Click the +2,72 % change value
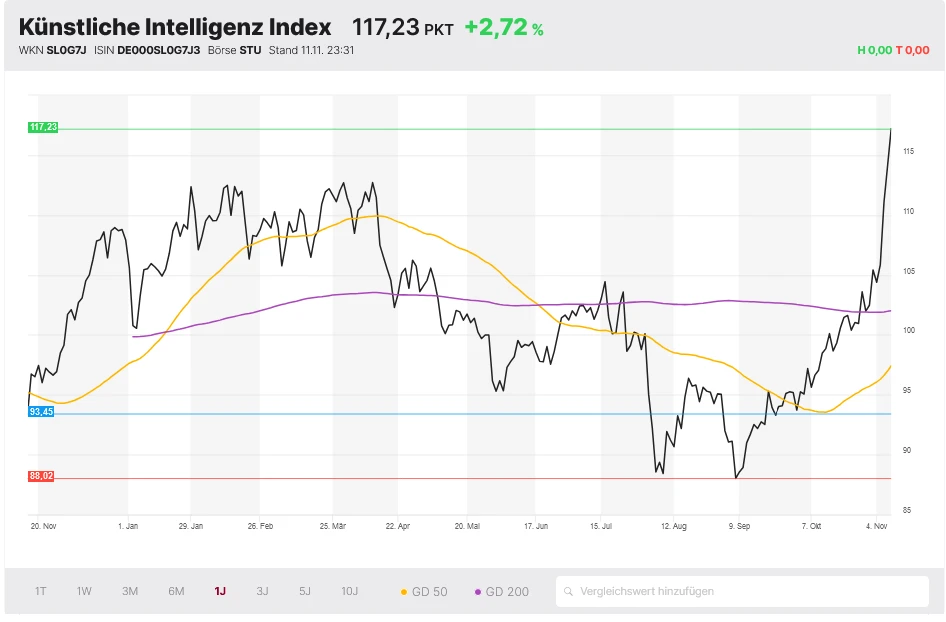Viewport: 946px width, 622px height. pyautogui.click(x=503, y=28)
